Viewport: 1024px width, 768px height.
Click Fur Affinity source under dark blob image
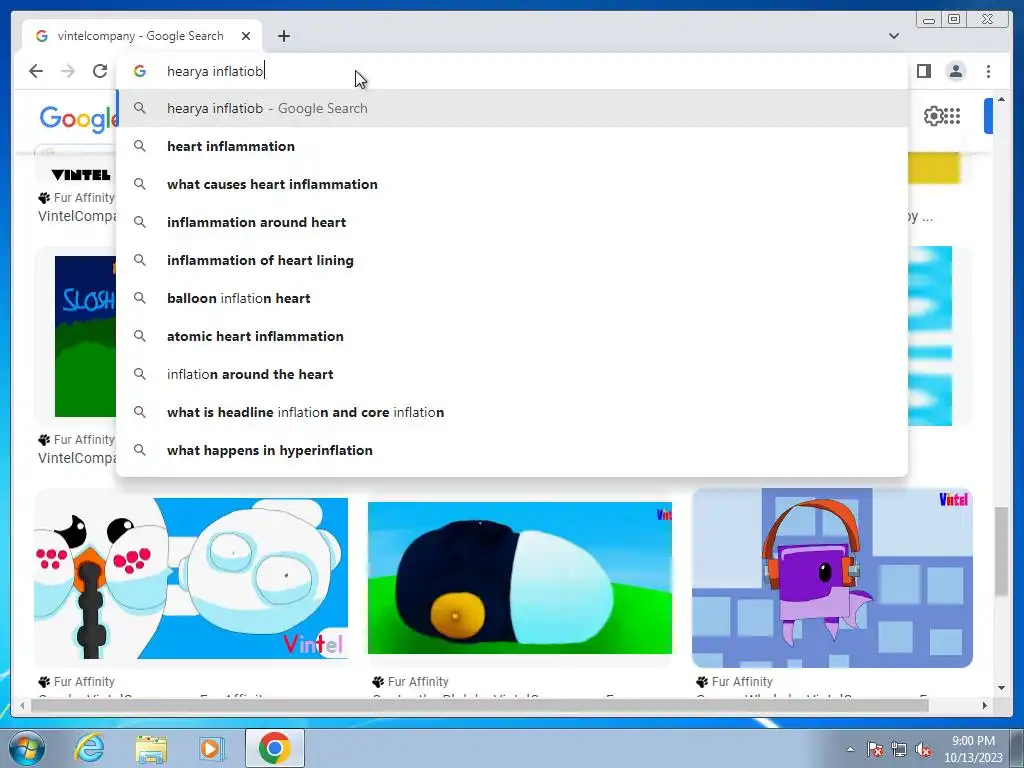click(410, 682)
